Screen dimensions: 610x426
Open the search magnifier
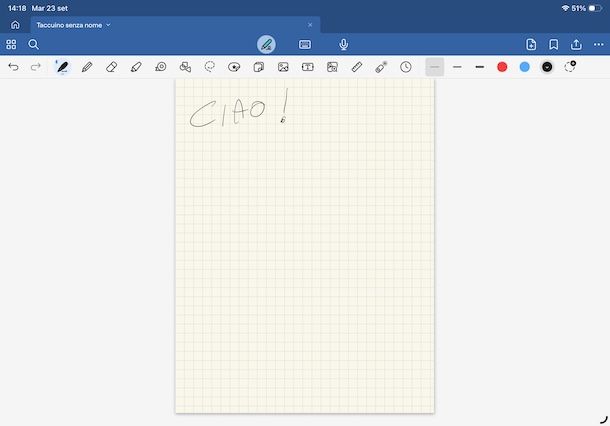coord(33,44)
